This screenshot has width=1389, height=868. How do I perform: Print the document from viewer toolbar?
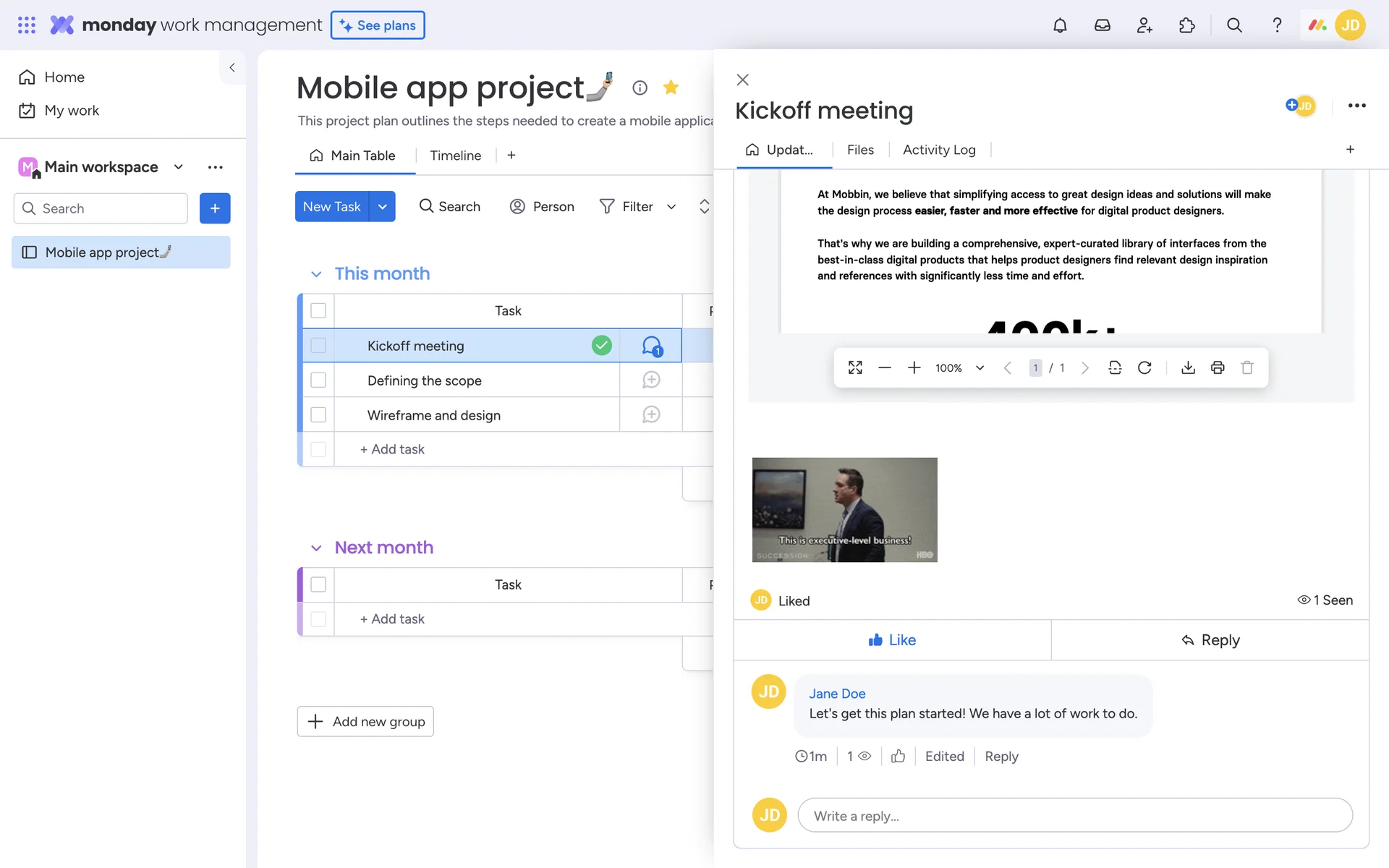[1218, 367]
